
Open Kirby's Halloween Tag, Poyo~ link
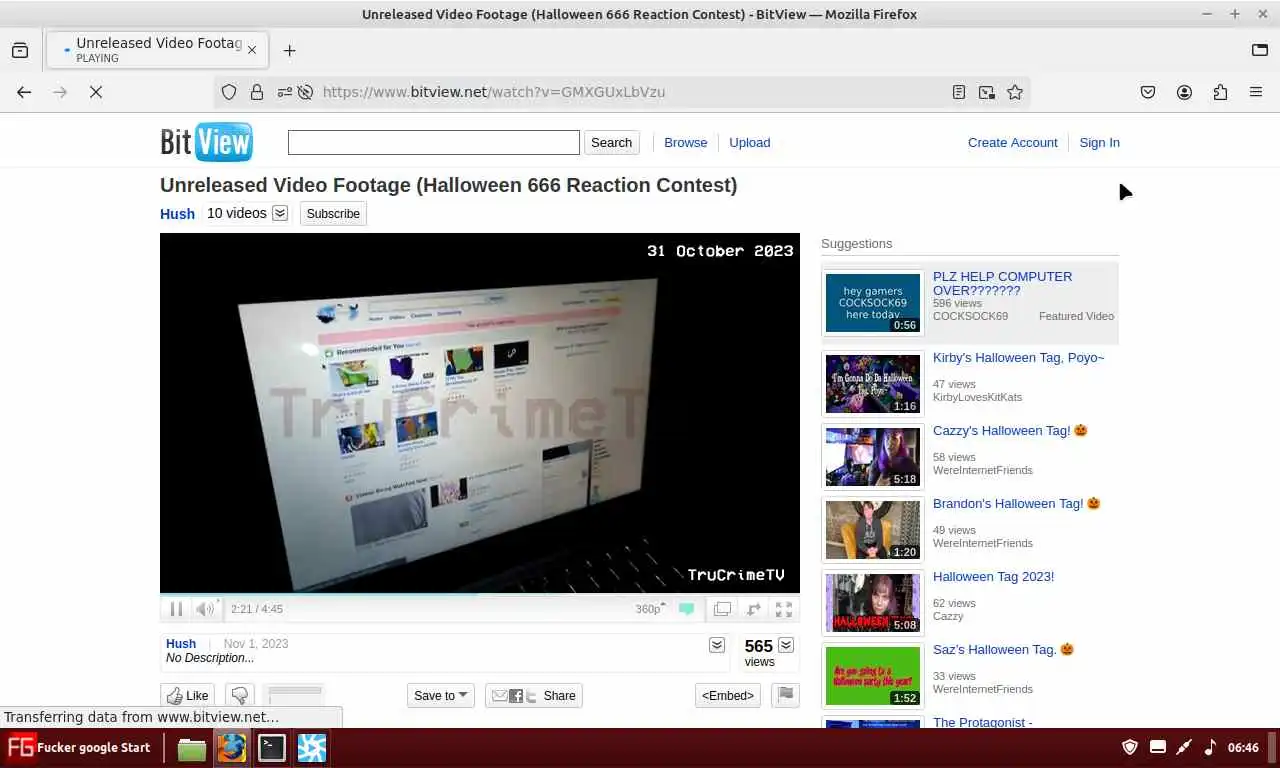tap(1018, 357)
